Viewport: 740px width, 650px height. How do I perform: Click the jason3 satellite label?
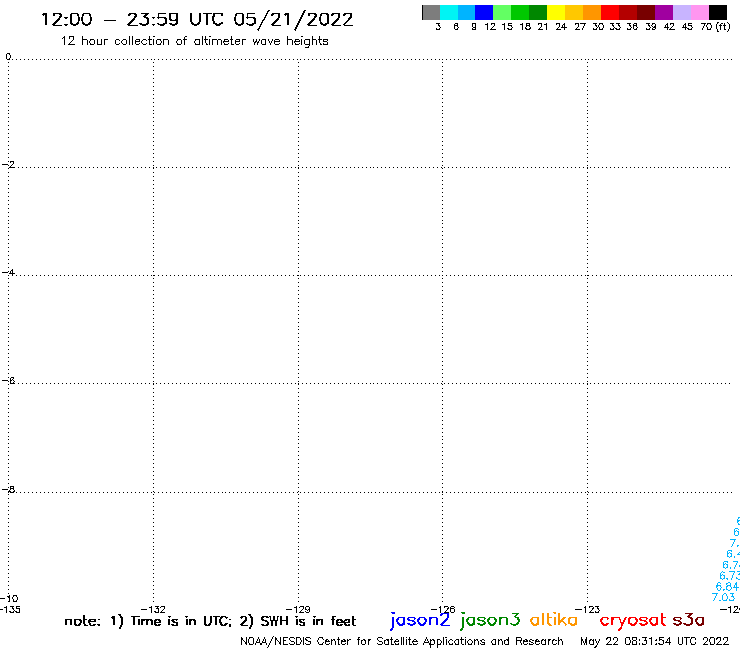[490, 621]
